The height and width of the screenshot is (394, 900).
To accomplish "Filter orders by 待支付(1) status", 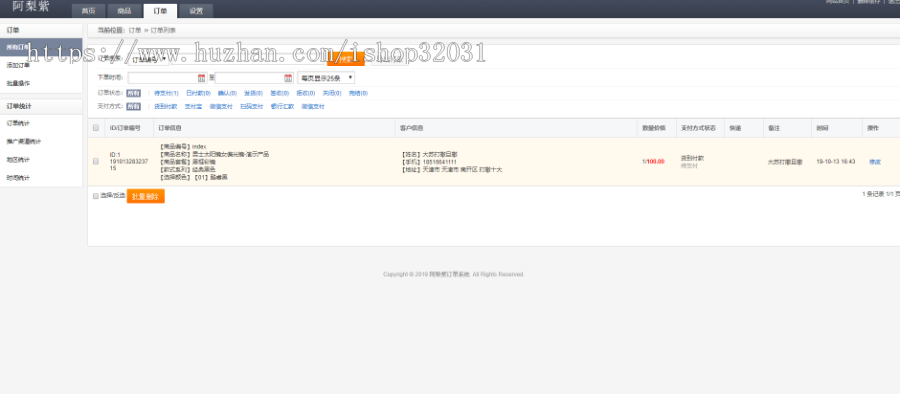I will [166, 93].
